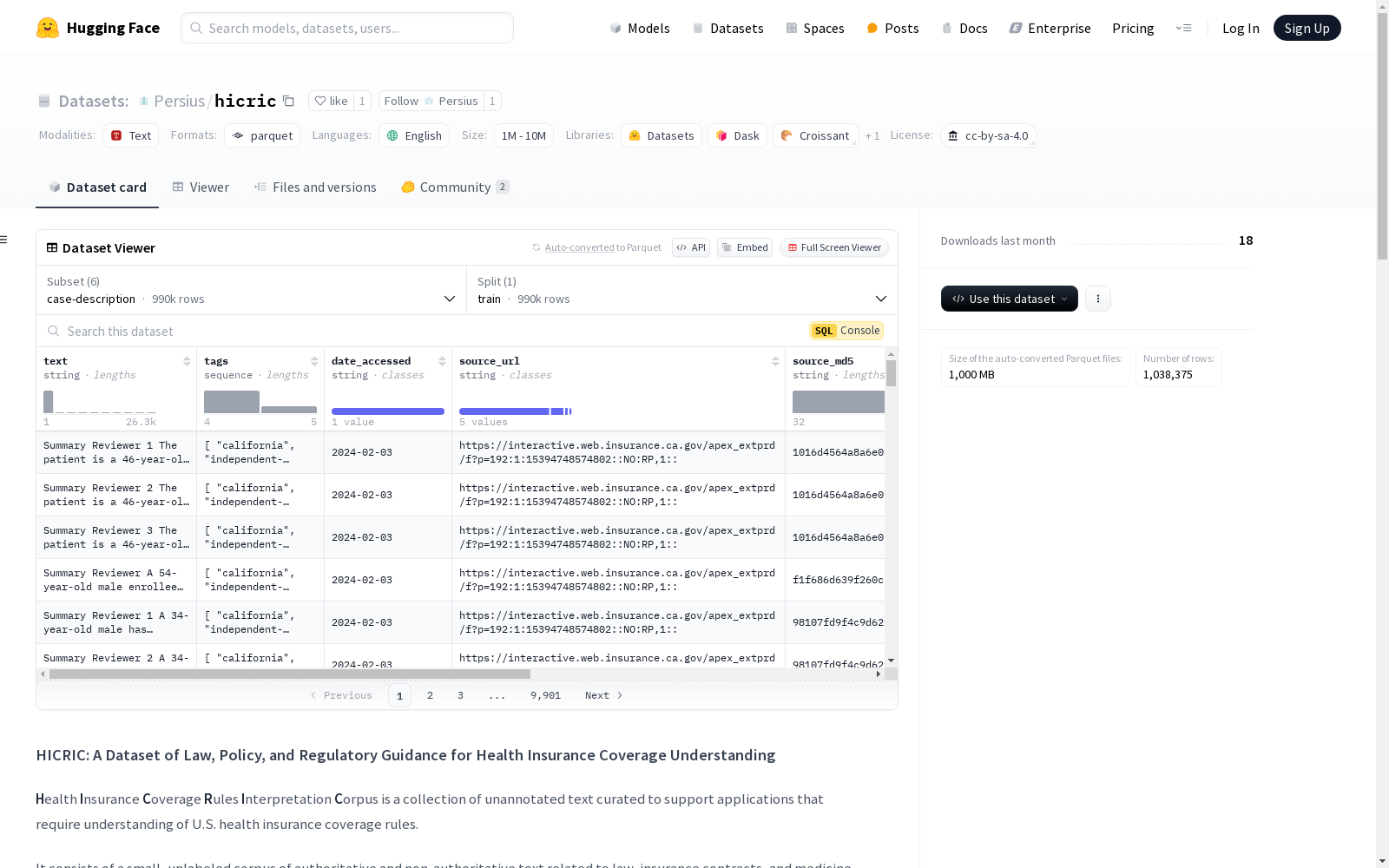
Task: Open the Use this dataset dropdown
Action: tap(1010, 299)
